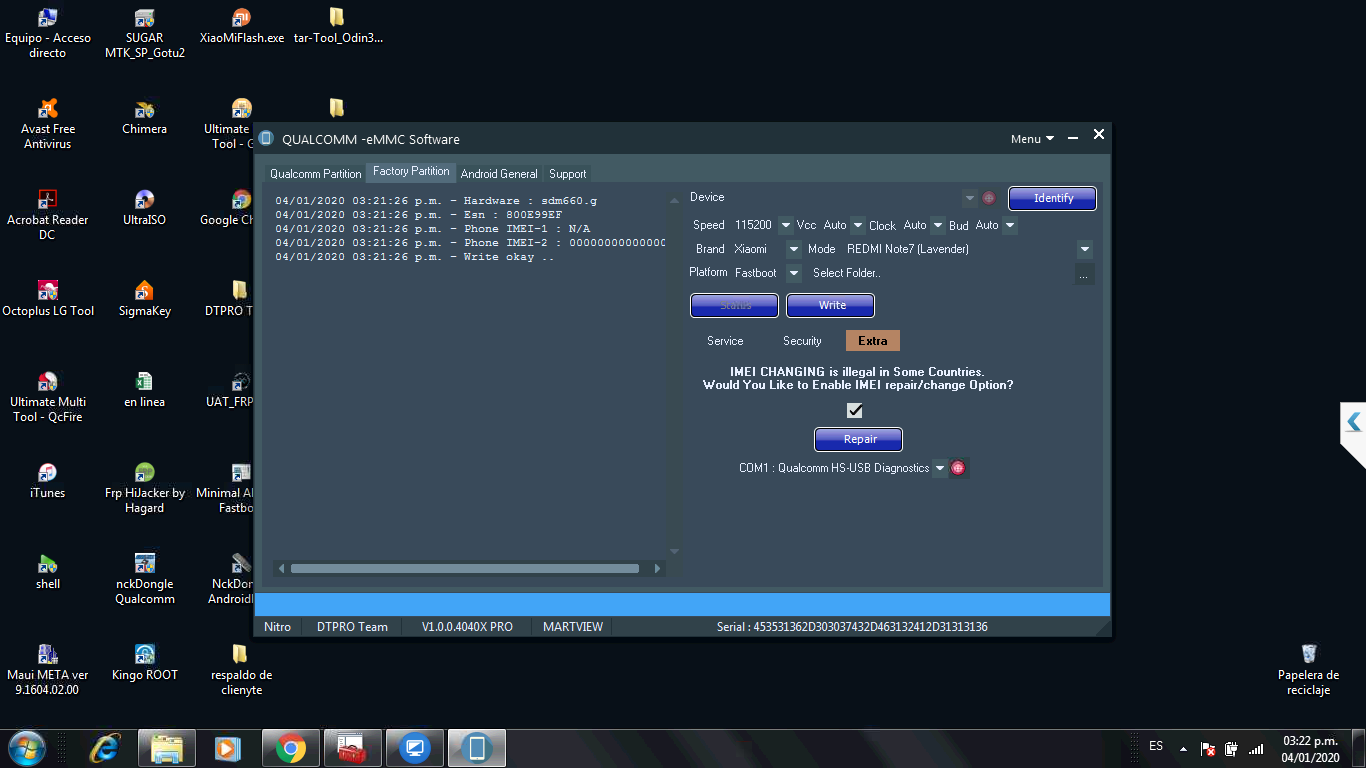Screen dimensions: 1366x768
Task: Open the 'respaldo de clienyte' folder
Action: point(242,670)
